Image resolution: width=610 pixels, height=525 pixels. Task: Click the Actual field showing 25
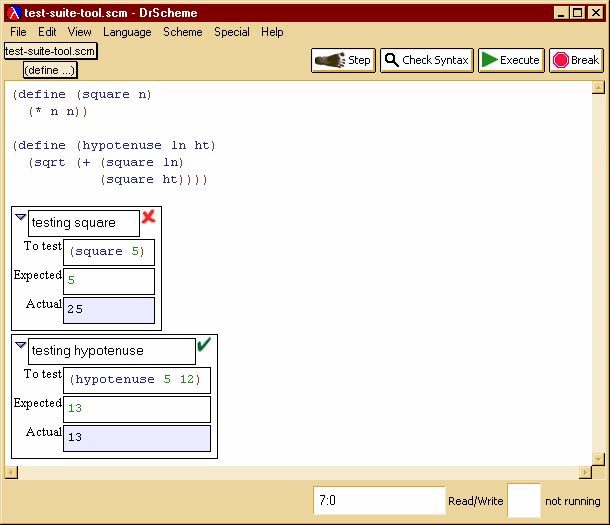point(109,310)
